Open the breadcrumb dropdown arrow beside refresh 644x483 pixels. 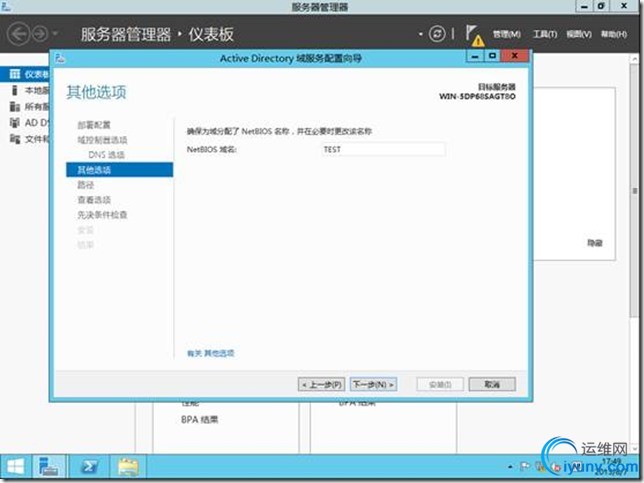click(421, 34)
